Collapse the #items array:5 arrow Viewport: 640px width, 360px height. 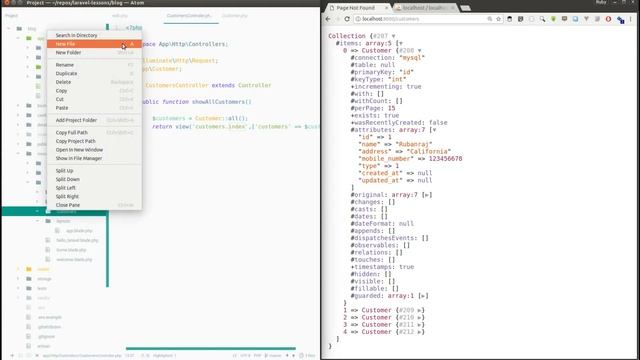(401, 43)
